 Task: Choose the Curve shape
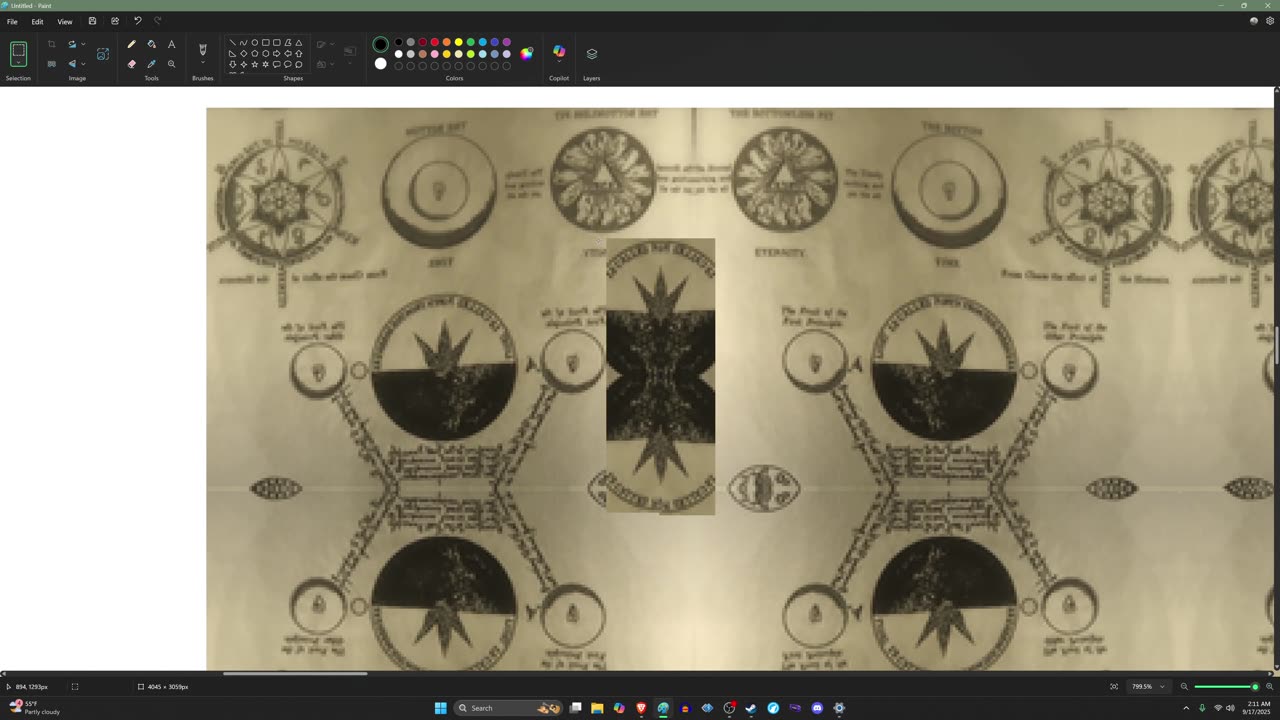pyautogui.click(x=244, y=43)
